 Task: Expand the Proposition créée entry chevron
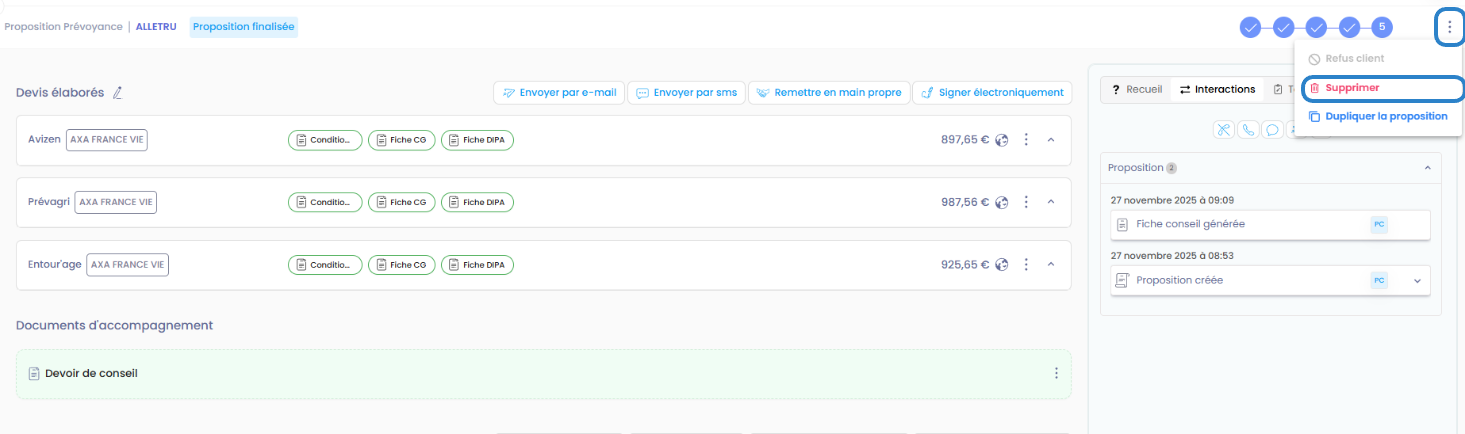pyautogui.click(x=1417, y=281)
